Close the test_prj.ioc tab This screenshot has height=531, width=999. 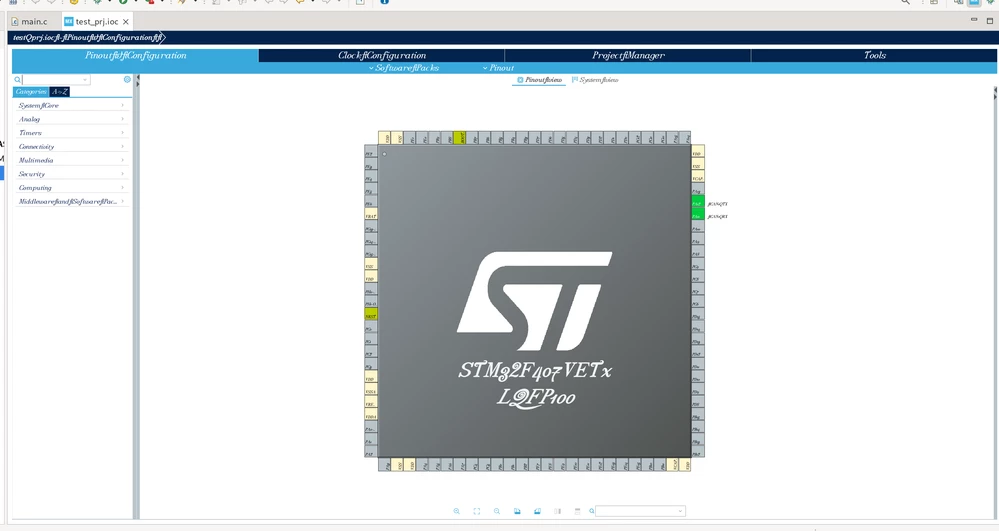[126, 22]
